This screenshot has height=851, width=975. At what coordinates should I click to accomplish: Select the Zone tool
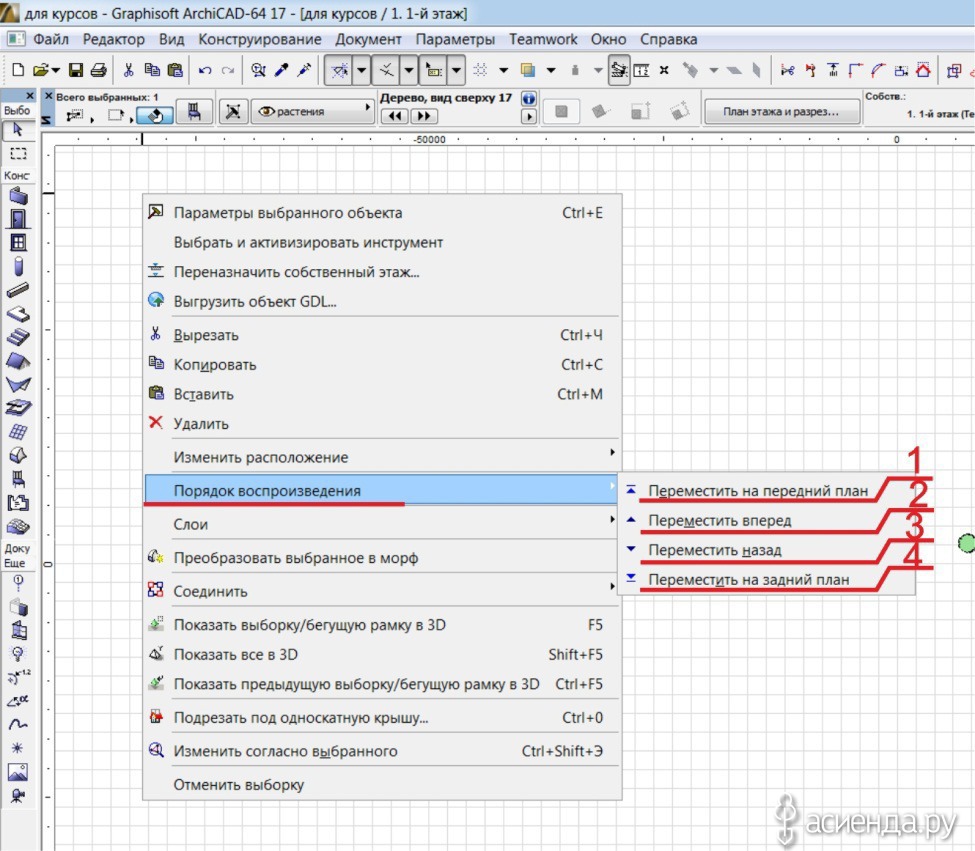pos(18,502)
